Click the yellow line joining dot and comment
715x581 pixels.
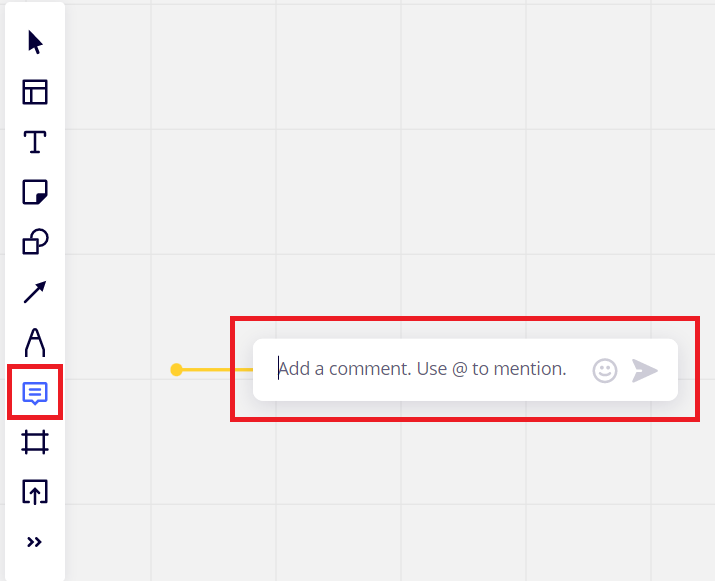[x=217, y=370]
